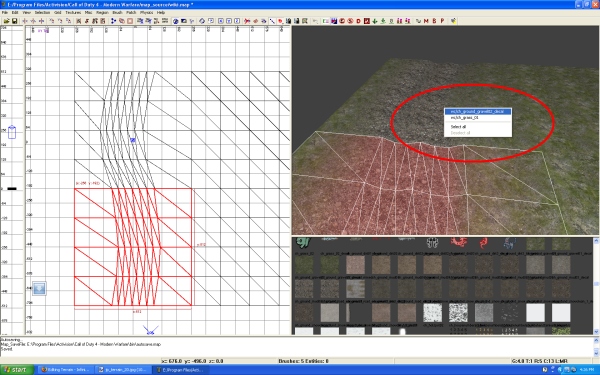Click the console log vertical scrollbar
Screen dimensions: 600x375
[596, 347]
